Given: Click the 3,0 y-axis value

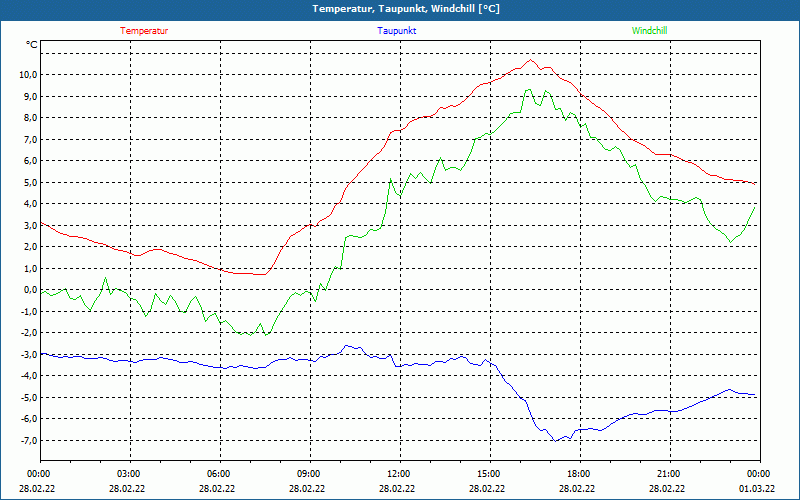Looking at the screenshot, I should click(x=31, y=226).
